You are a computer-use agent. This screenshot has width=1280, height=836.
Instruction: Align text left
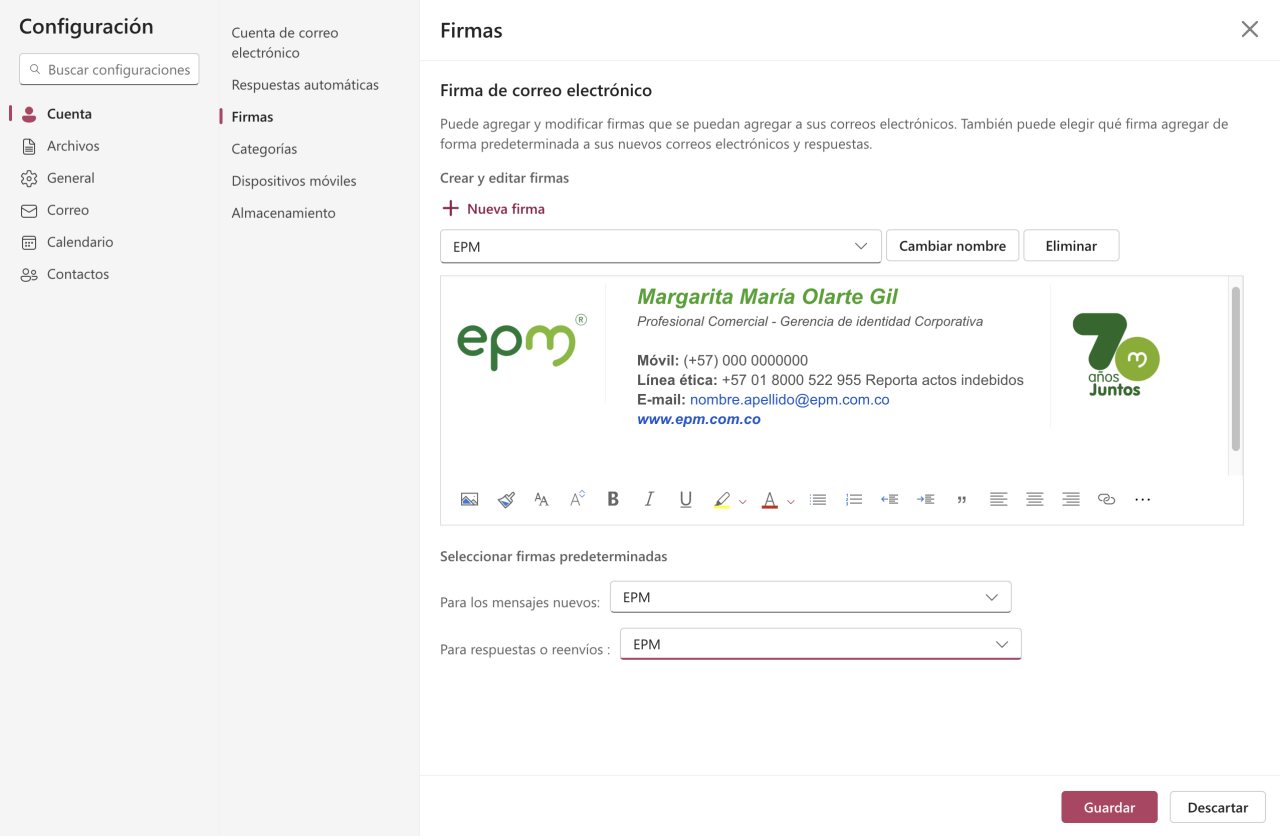998,499
